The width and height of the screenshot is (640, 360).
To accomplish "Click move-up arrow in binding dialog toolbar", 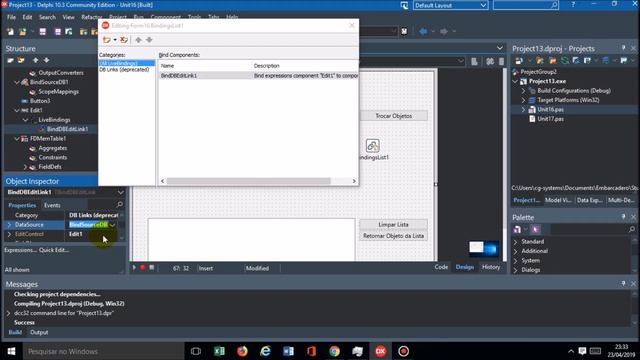I will pos(138,40).
